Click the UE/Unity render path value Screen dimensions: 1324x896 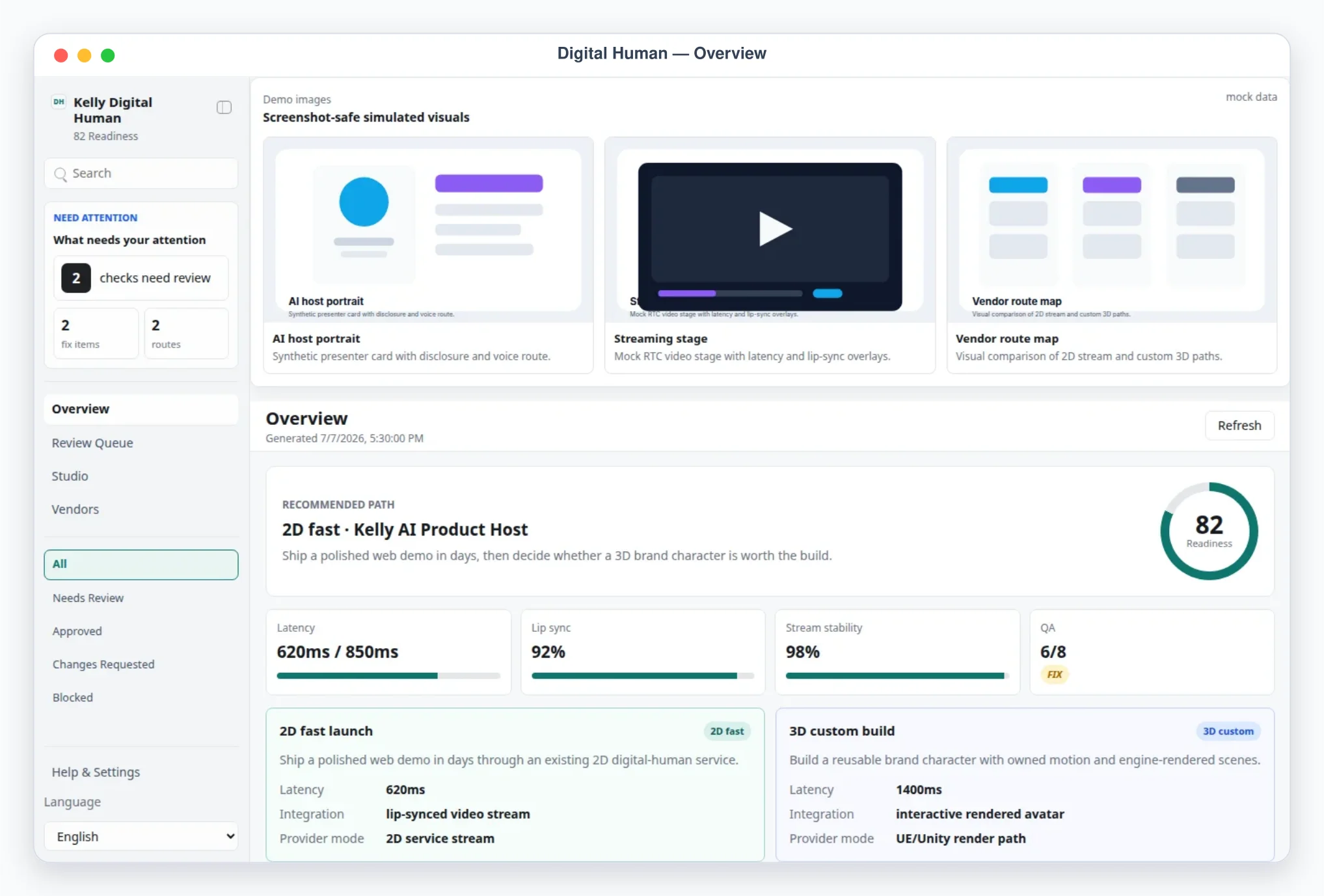point(961,839)
